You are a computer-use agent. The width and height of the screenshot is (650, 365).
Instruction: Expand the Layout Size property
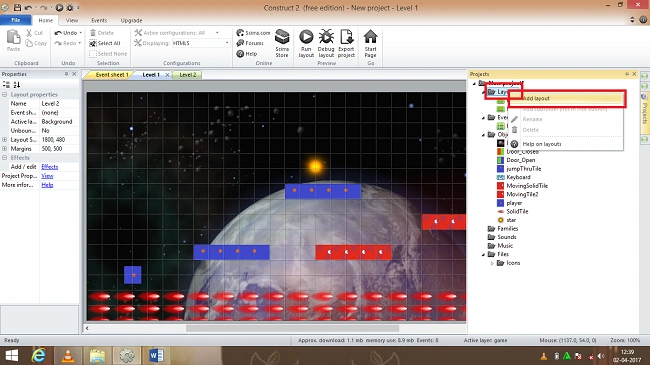click(x=5, y=140)
